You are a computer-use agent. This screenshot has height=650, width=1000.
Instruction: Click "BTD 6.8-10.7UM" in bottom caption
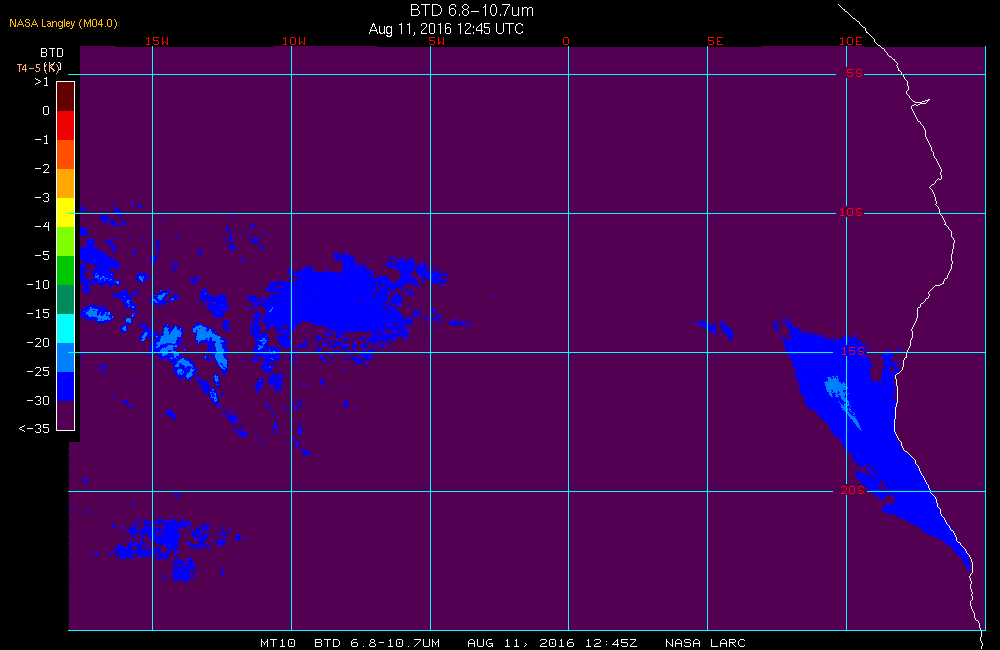[x=377, y=643]
